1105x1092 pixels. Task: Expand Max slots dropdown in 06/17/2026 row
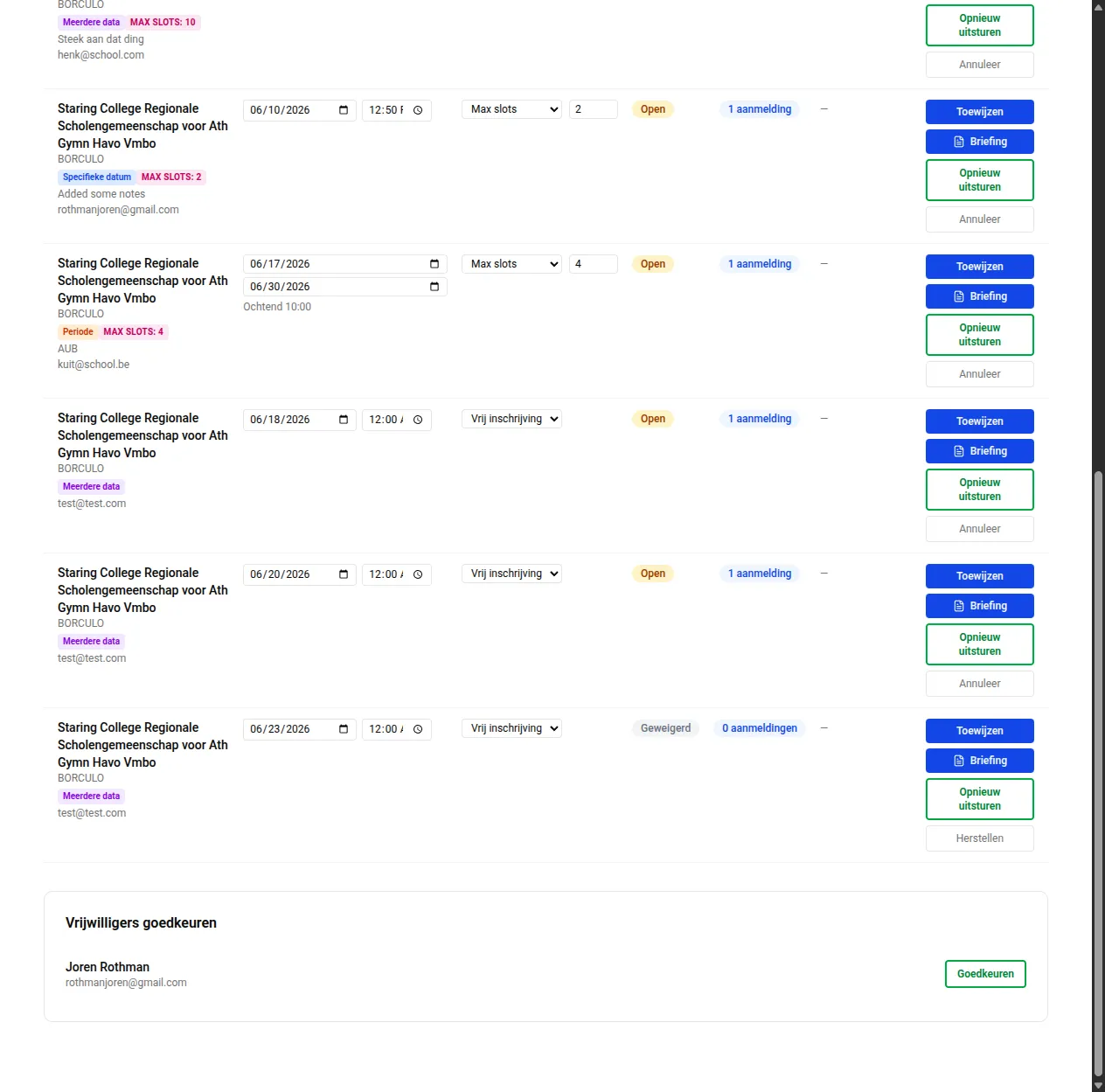[511, 264]
